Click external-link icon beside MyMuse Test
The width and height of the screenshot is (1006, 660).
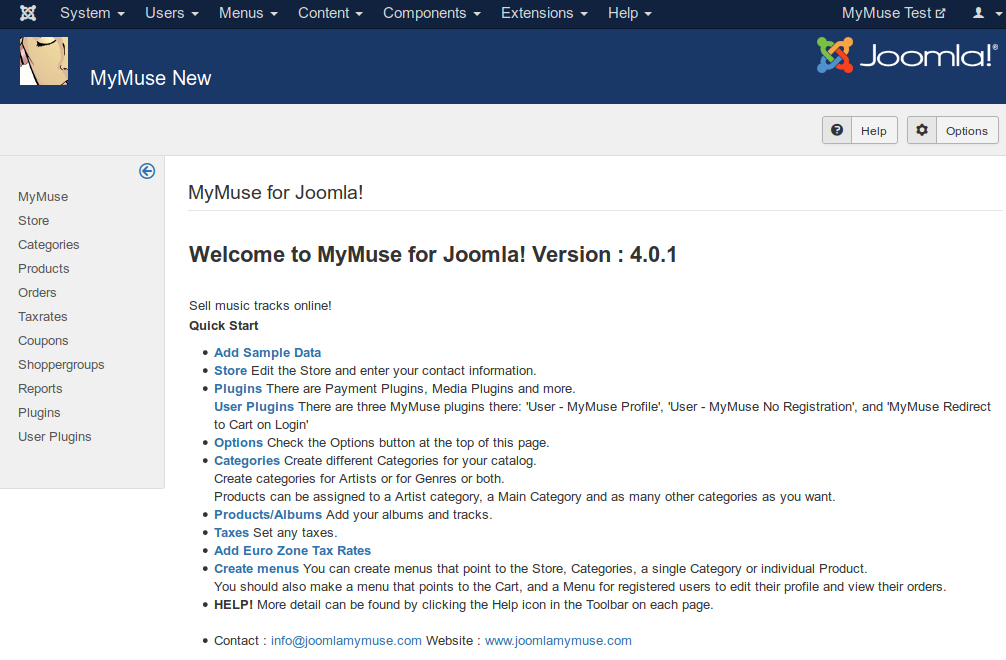pyautogui.click(x=939, y=13)
